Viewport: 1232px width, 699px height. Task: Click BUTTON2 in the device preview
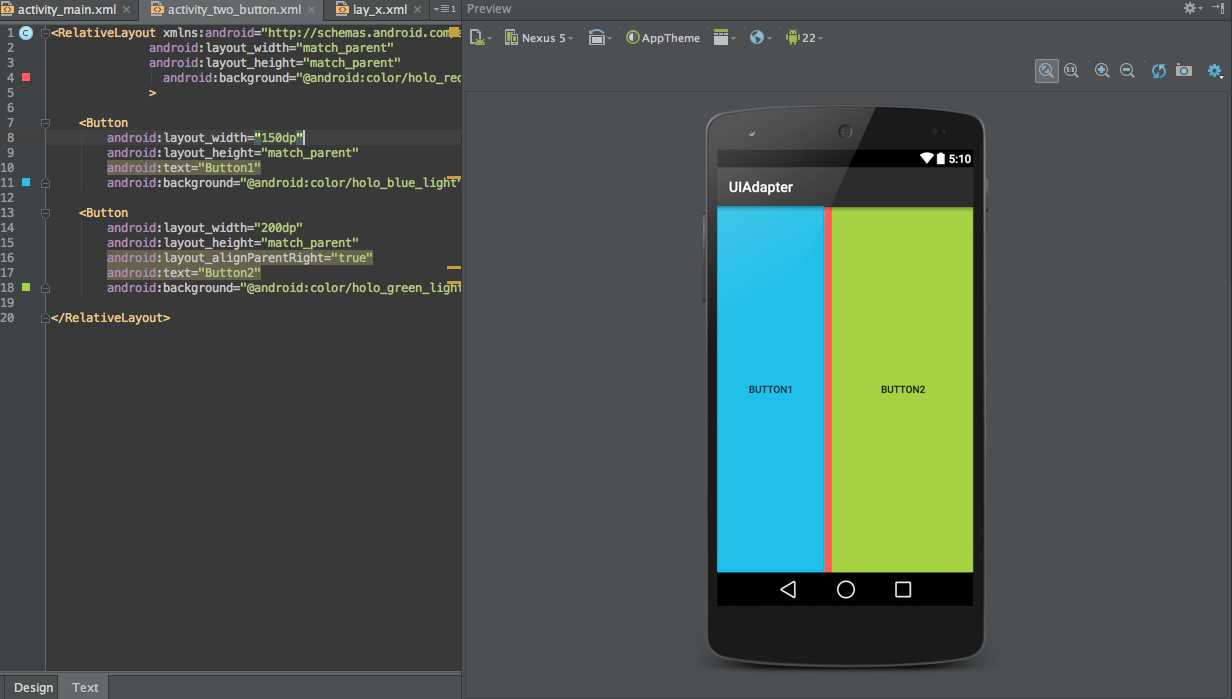point(903,390)
